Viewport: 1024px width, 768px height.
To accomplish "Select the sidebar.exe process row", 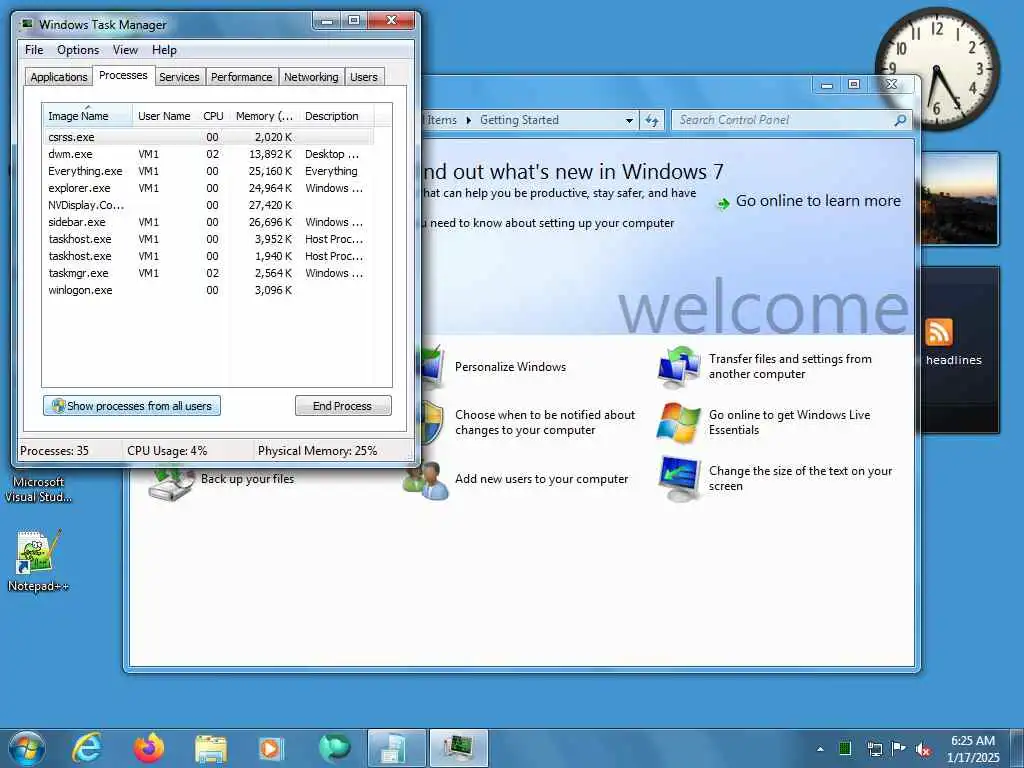I will tap(209, 222).
